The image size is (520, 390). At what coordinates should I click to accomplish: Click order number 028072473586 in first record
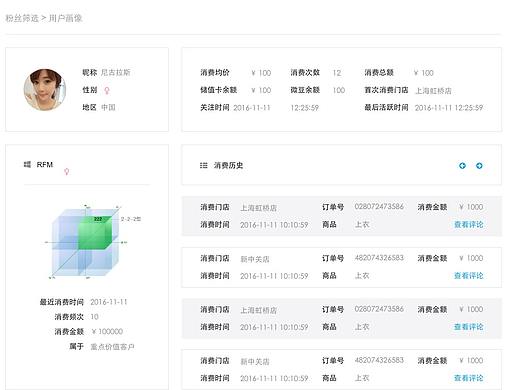pos(379,207)
